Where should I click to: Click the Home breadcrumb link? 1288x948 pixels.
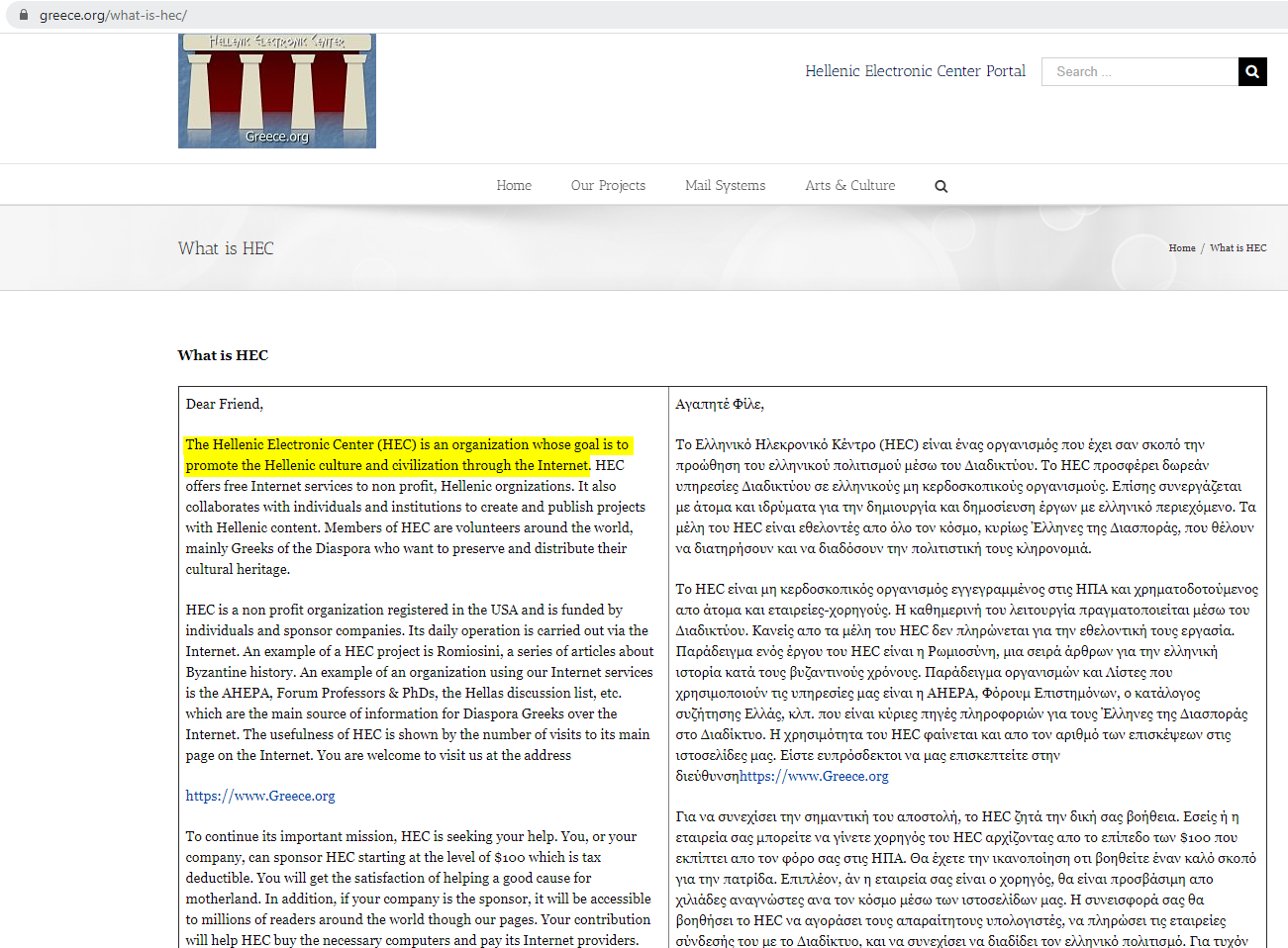coord(1182,248)
